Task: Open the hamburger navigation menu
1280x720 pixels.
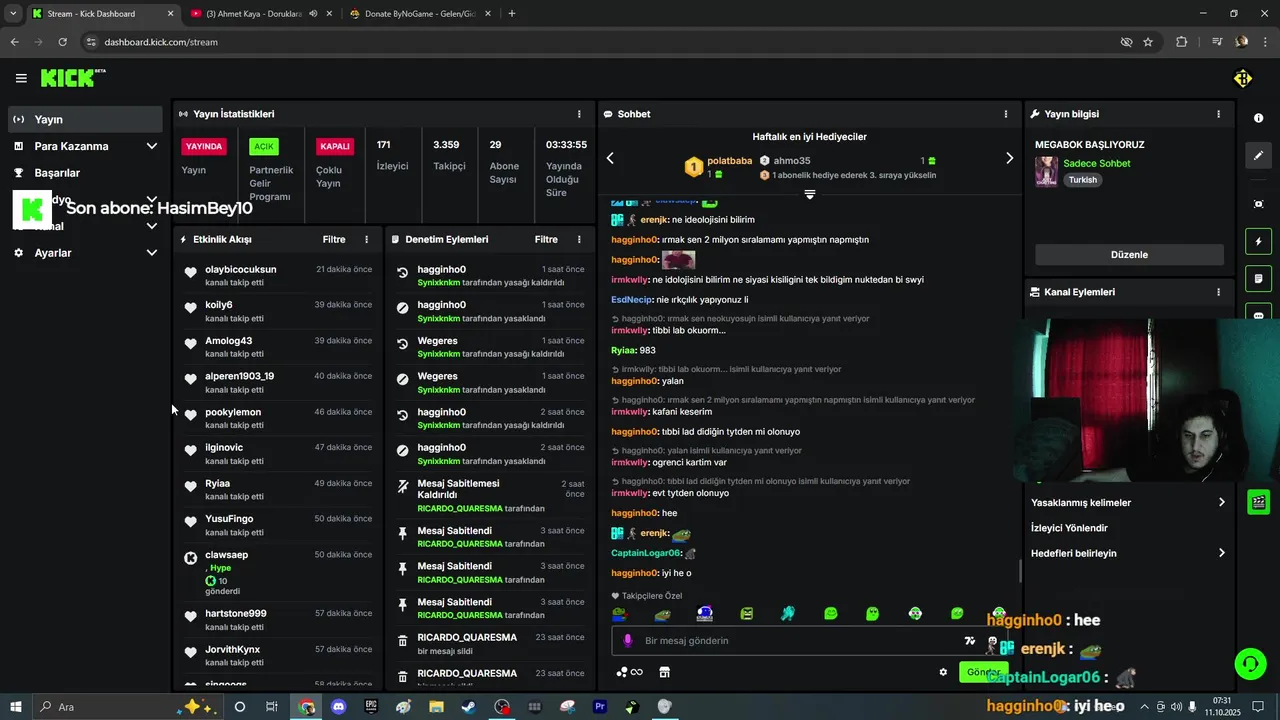Action: [21, 78]
